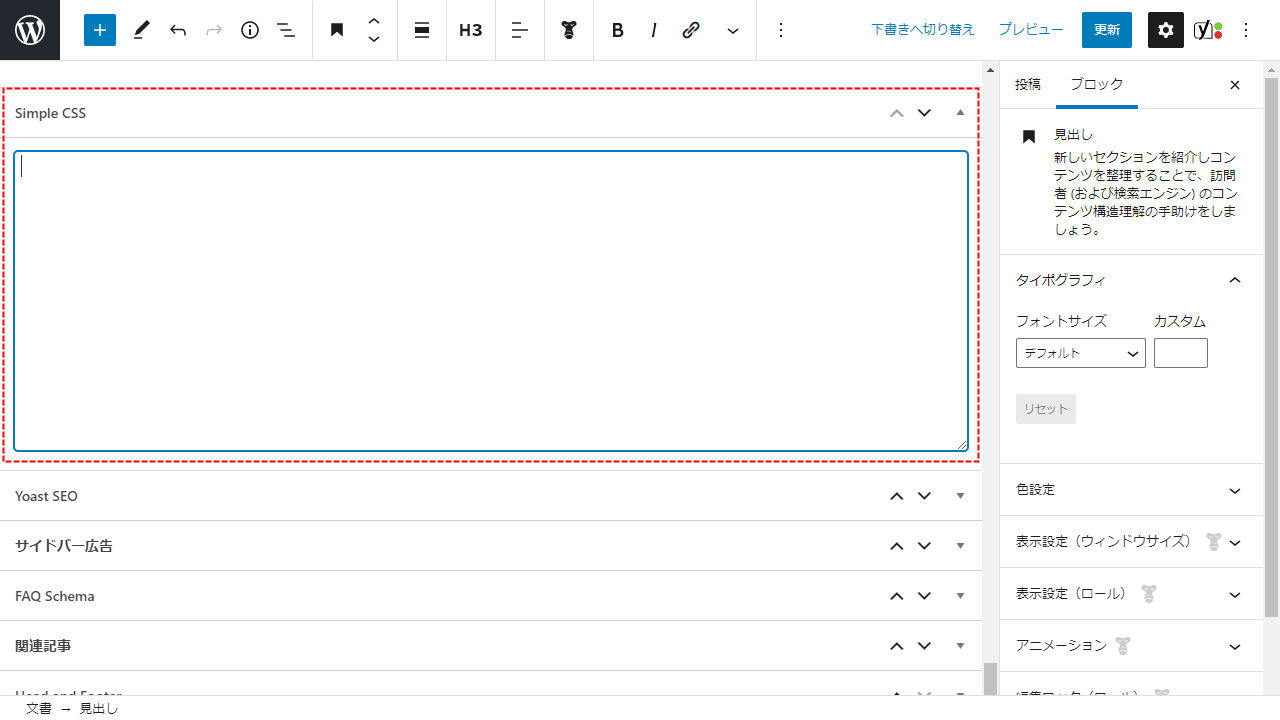Open editor options menu at top right

1246,30
